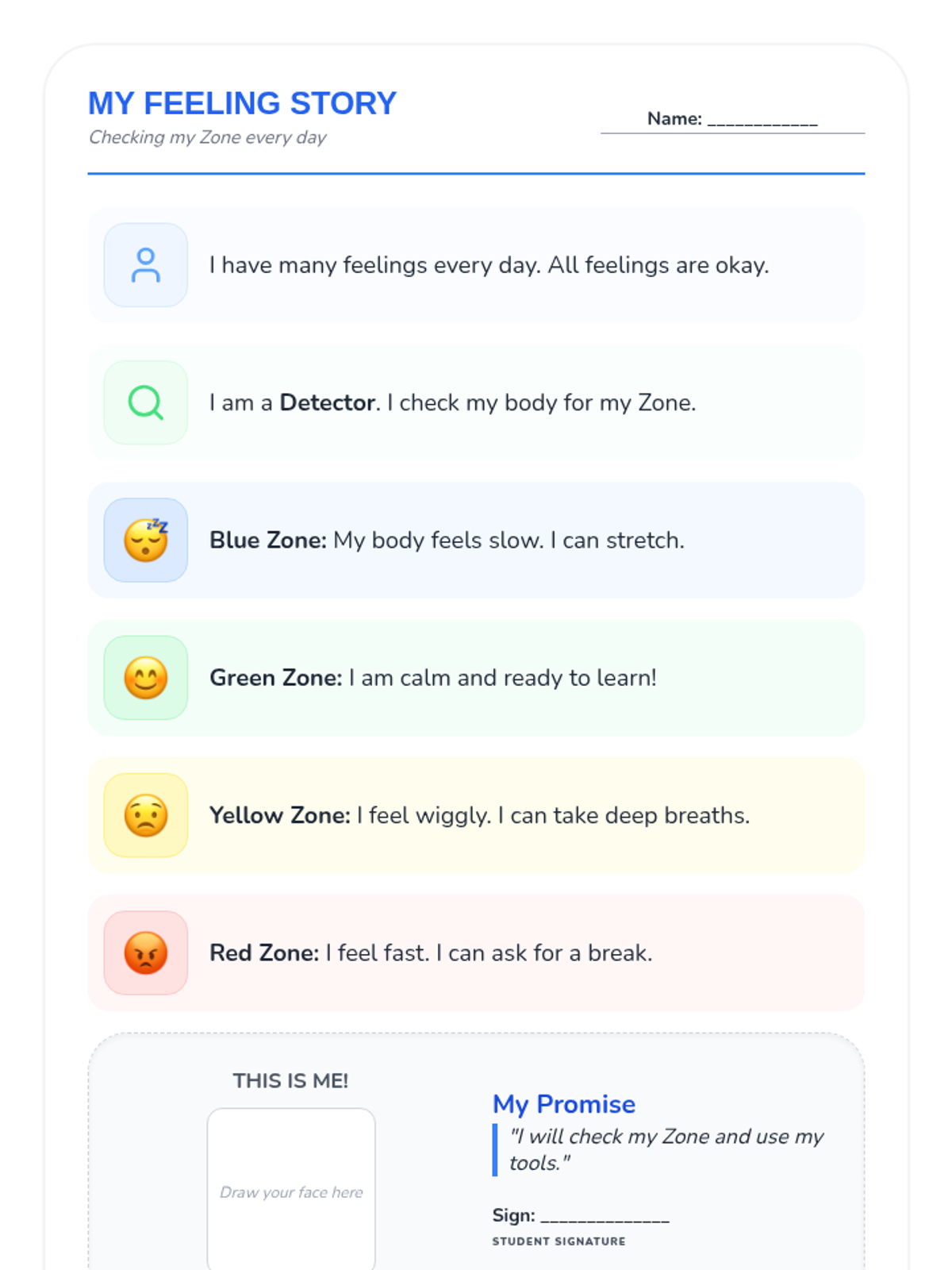The height and width of the screenshot is (1270, 952).
Task: Click the MY FEELING STORY title
Action: click(x=242, y=103)
